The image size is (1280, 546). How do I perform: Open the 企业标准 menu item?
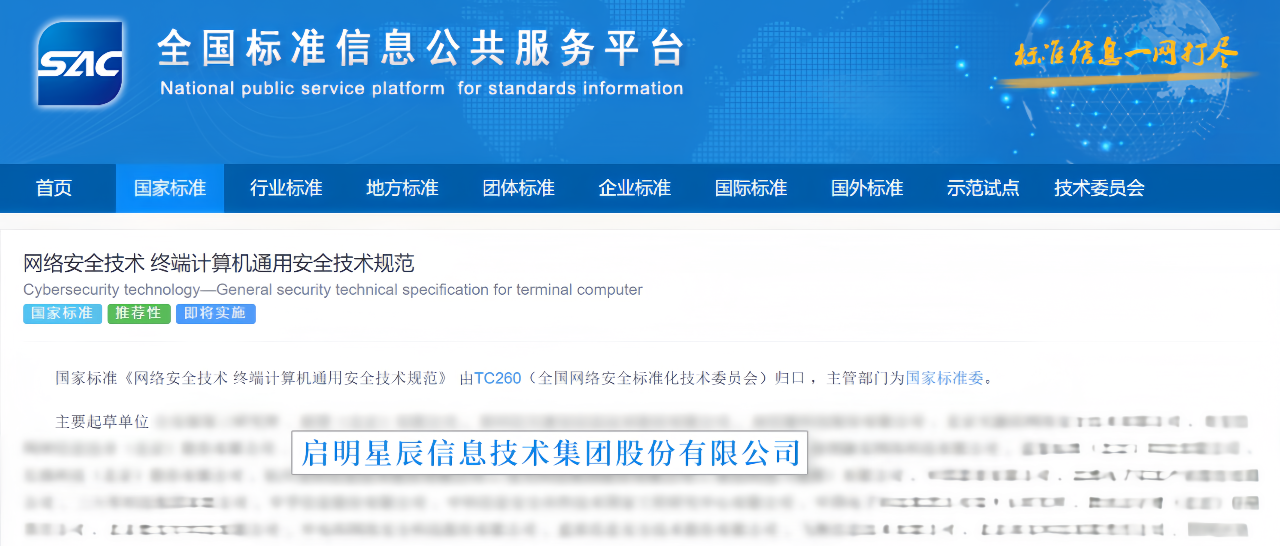pos(634,188)
